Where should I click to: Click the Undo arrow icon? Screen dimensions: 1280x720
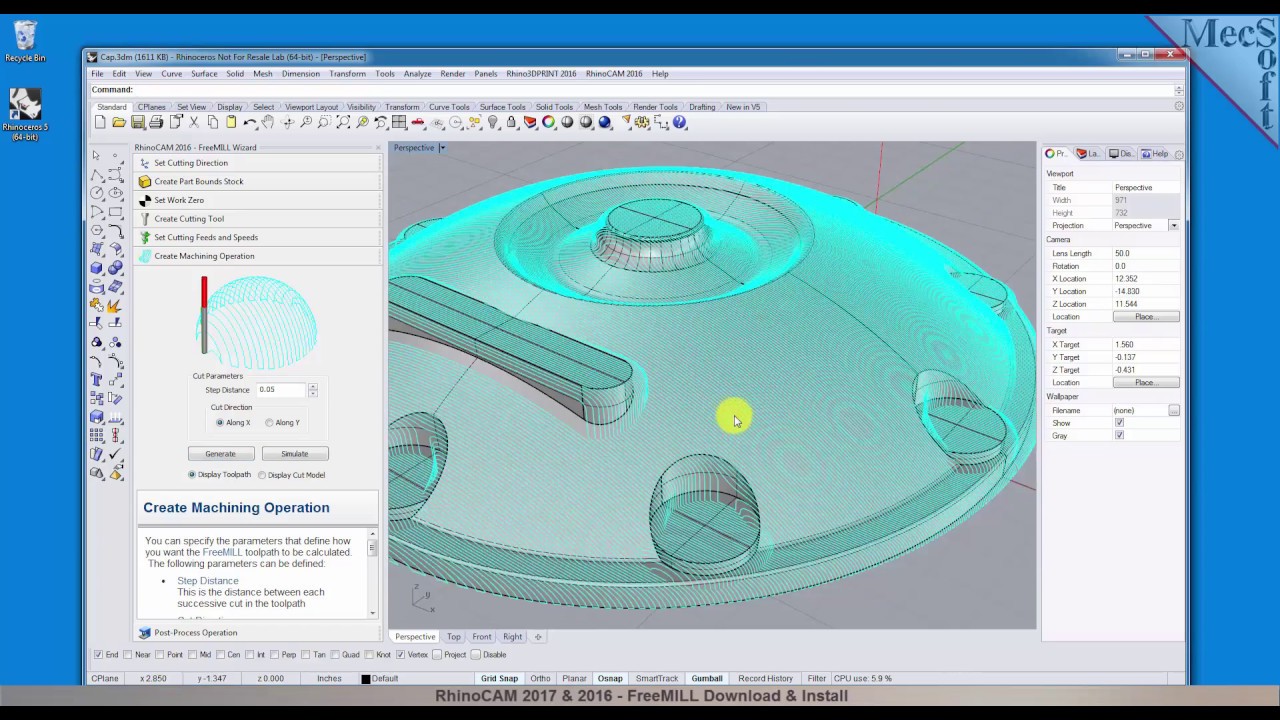click(x=249, y=122)
